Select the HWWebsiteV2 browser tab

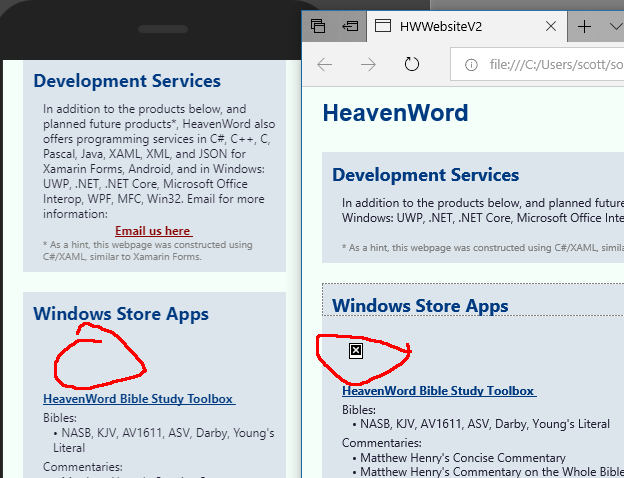tap(467, 26)
